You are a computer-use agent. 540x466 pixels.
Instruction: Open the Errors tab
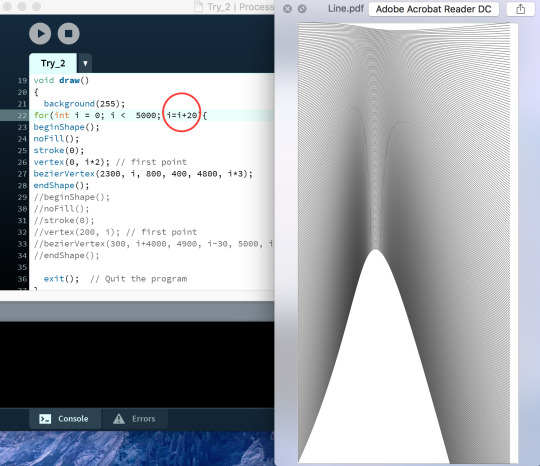coord(135,419)
